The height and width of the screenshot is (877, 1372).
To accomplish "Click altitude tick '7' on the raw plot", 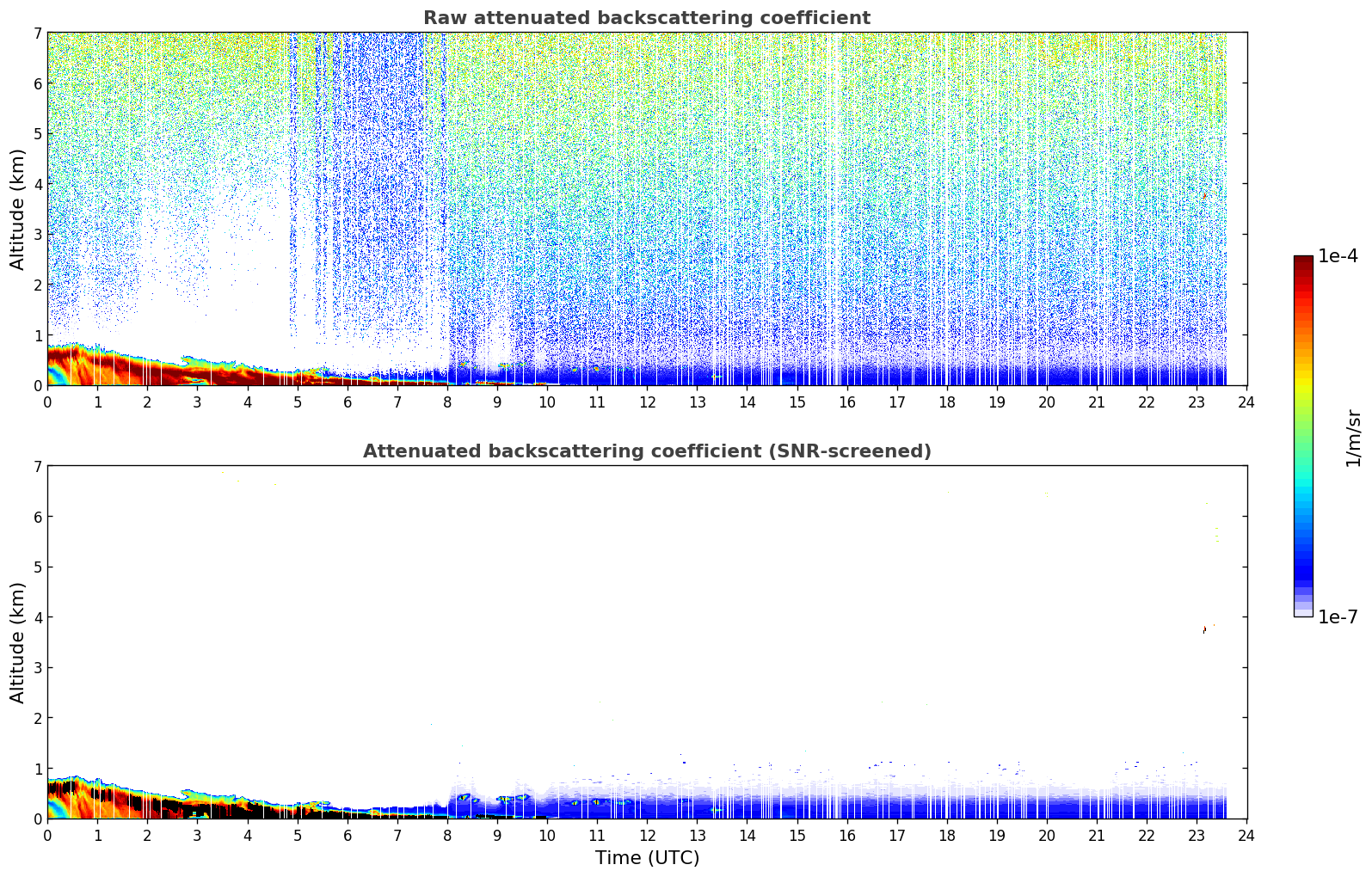I will click(37, 33).
